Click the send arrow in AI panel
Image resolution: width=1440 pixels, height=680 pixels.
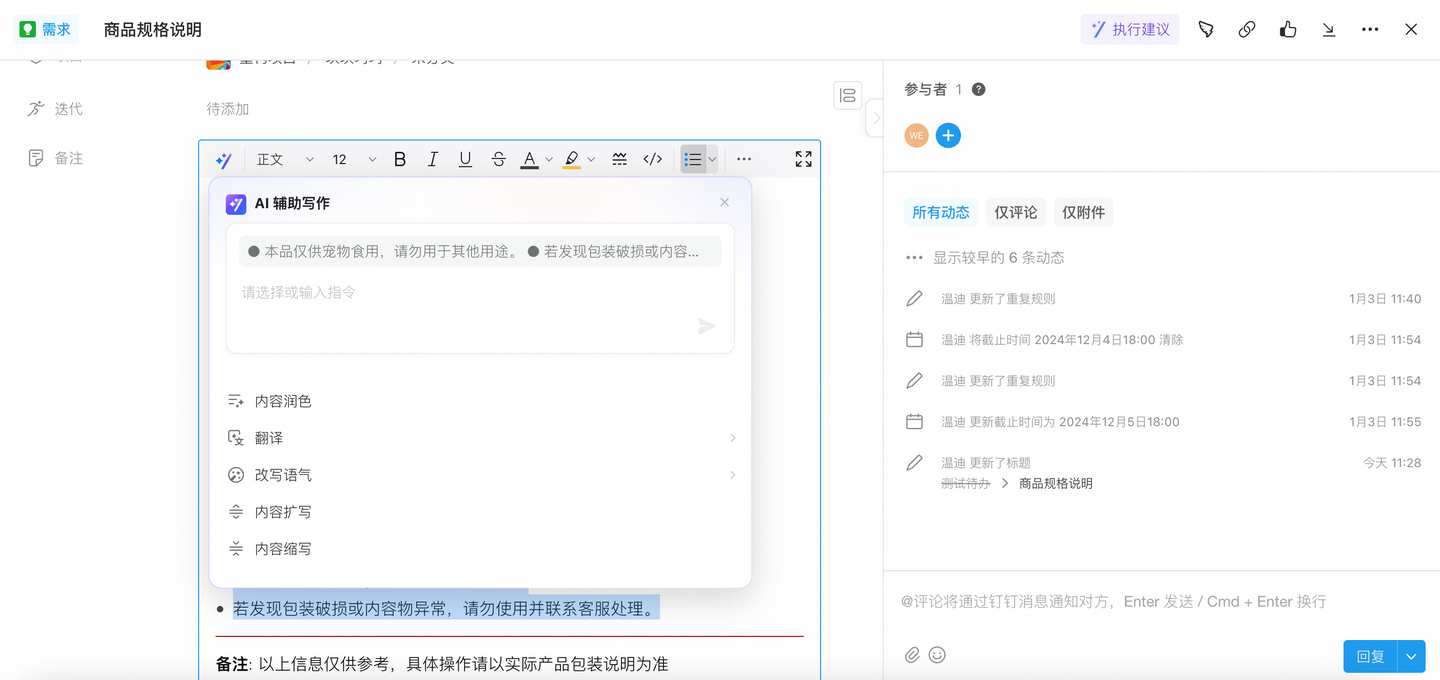(706, 326)
